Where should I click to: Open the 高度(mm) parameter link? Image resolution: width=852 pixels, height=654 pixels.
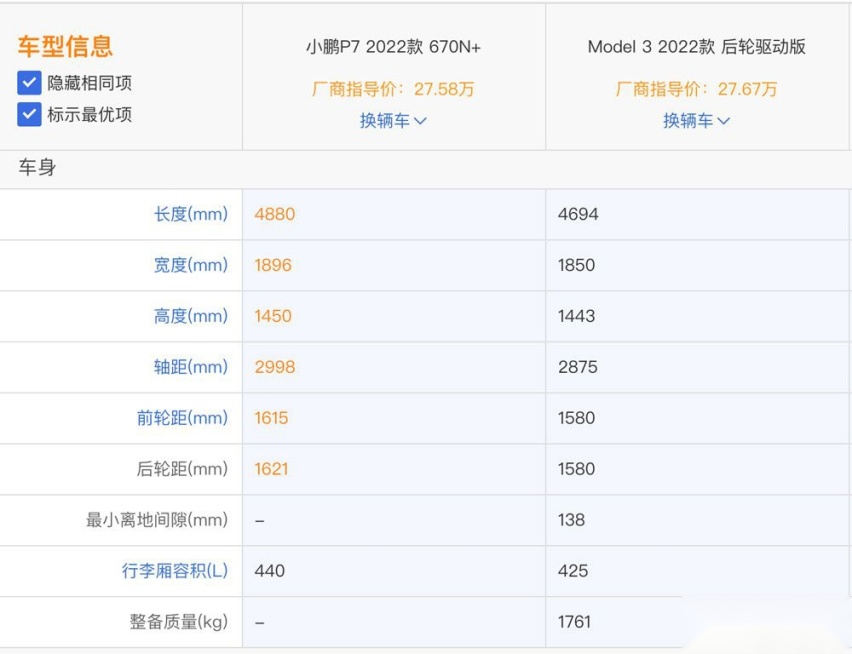click(191, 316)
